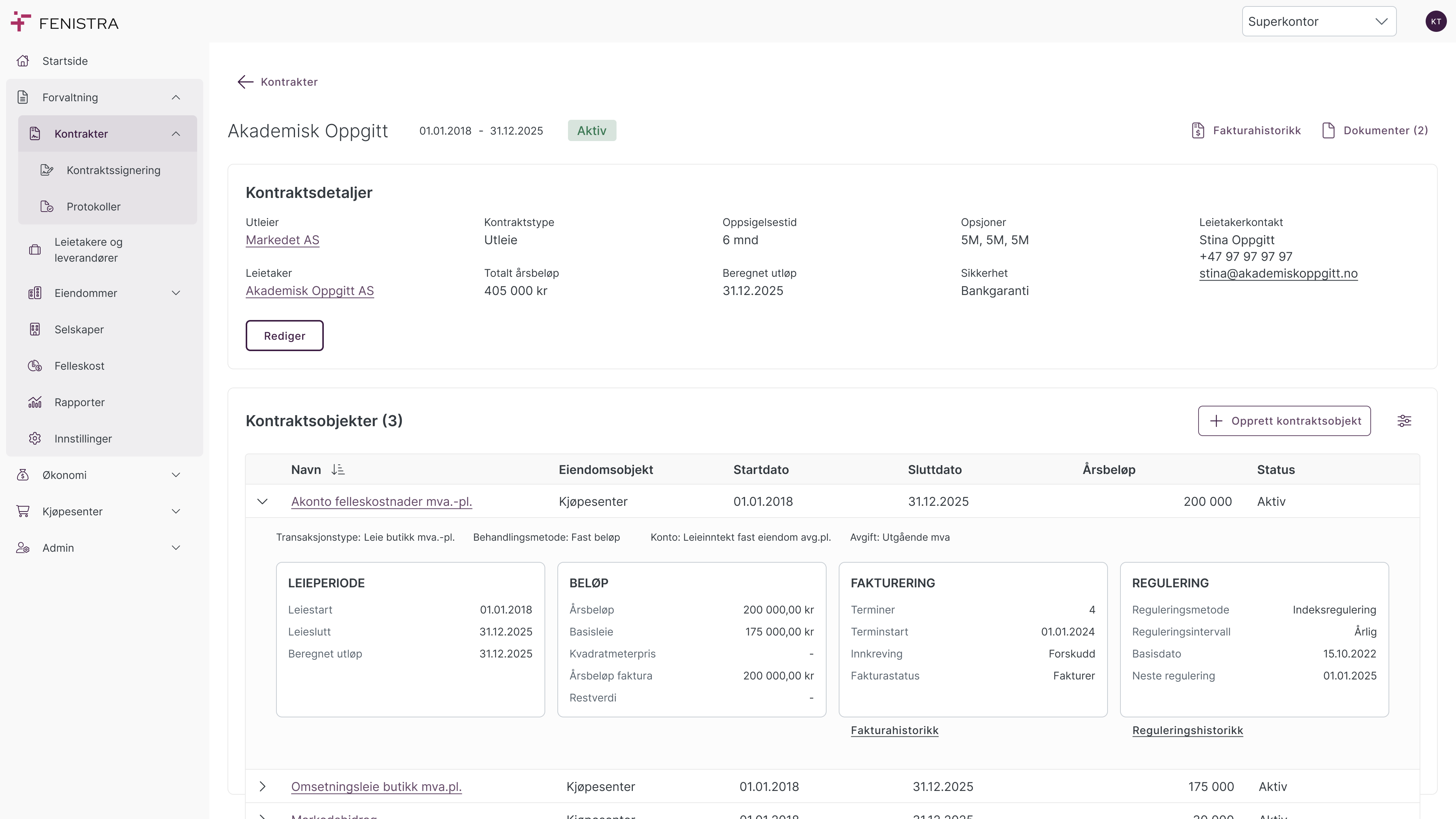Expand the Økonomi chevron
Screen dimensions: 1456x819
click(176, 475)
